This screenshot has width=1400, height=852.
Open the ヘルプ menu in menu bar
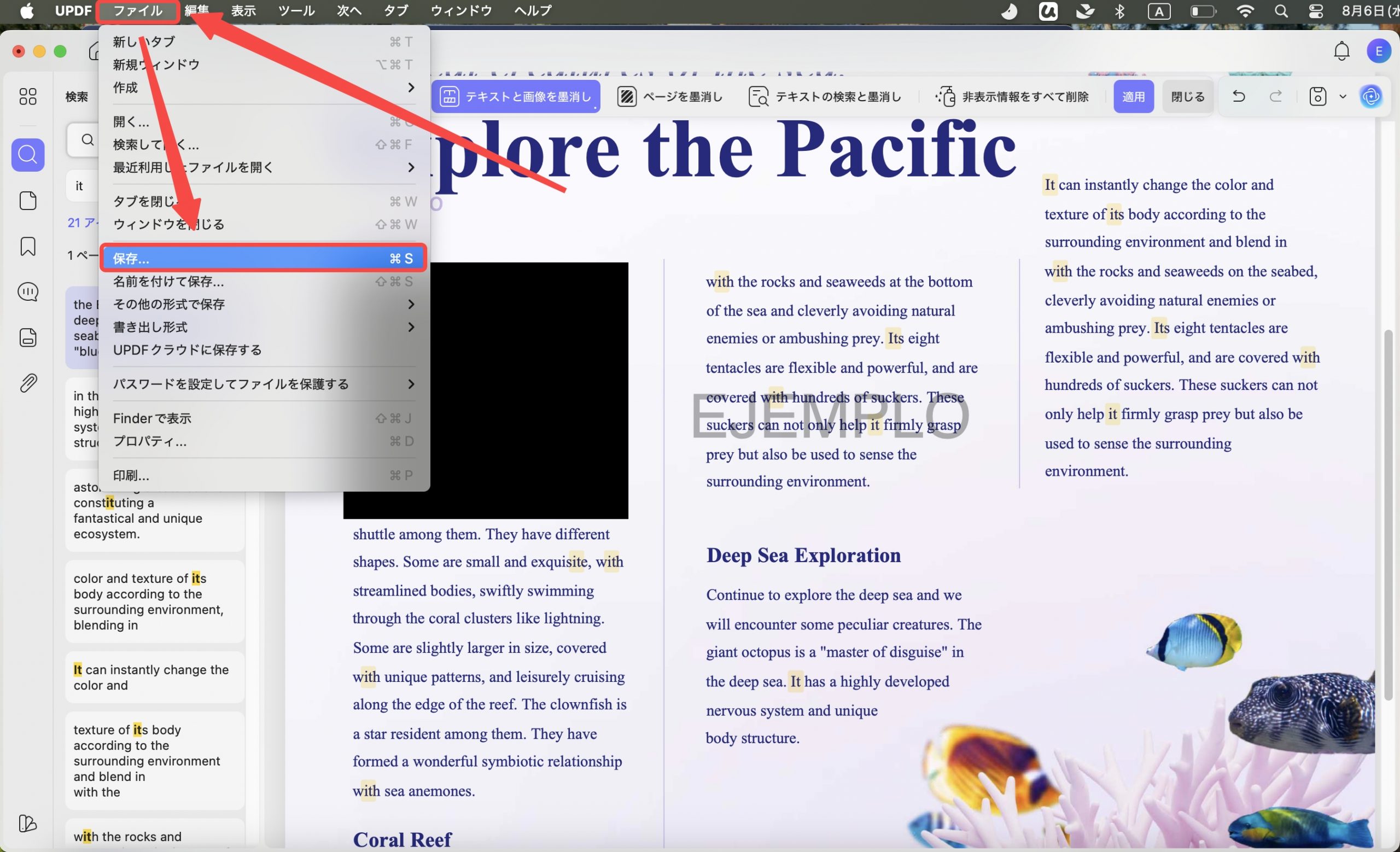coord(533,11)
